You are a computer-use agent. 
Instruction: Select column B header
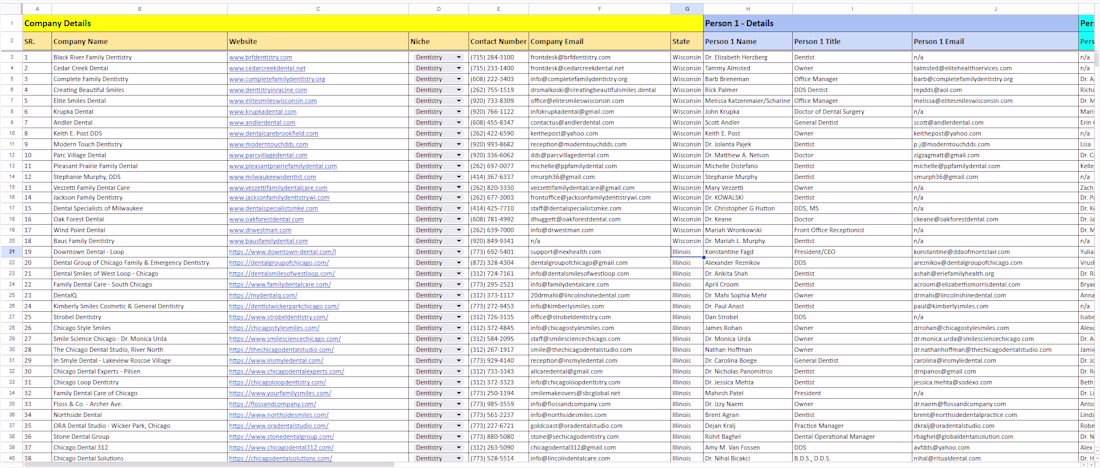coord(139,8)
